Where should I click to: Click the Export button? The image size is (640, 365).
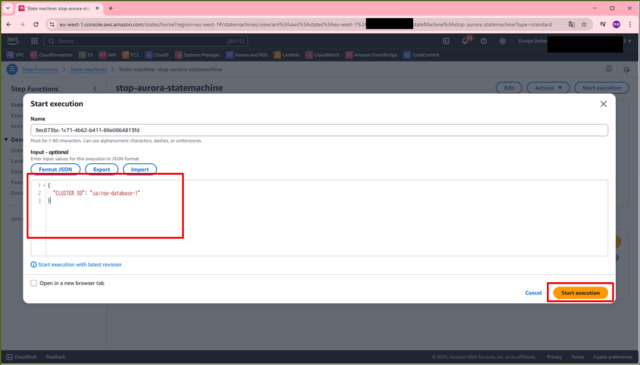[102, 169]
